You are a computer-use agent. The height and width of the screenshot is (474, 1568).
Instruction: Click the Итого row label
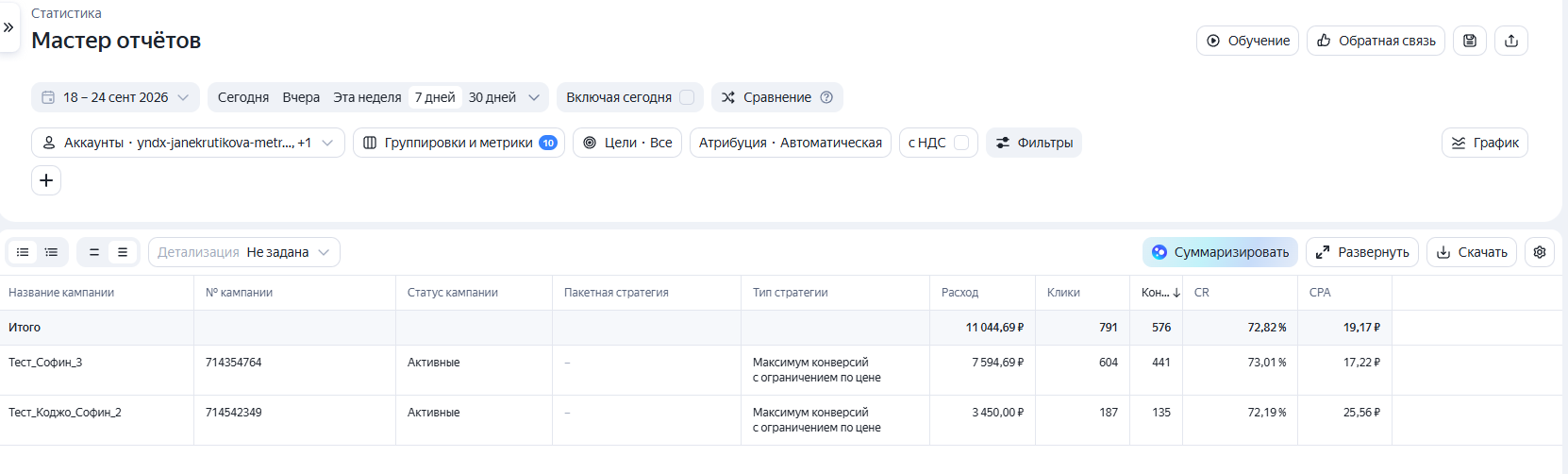tap(25, 328)
